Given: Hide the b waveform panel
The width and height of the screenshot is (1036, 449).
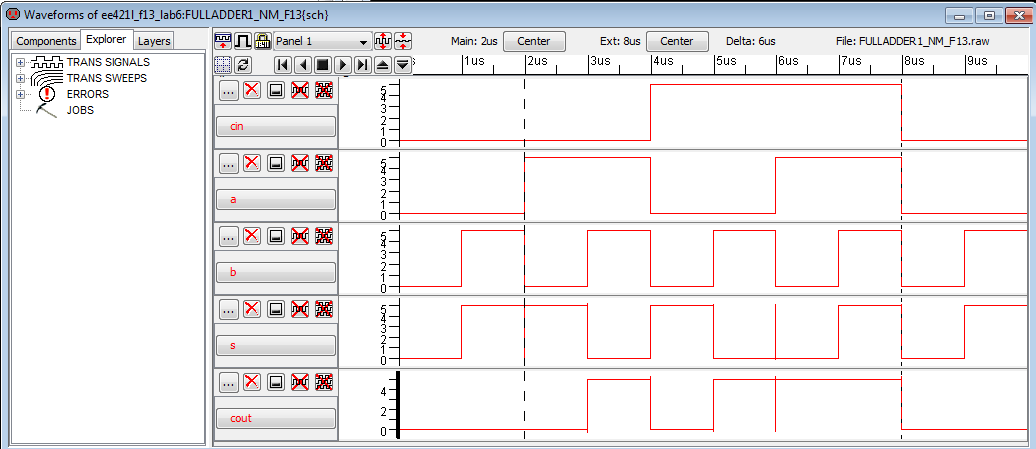Looking at the screenshot, I should (x=276, y=236).
